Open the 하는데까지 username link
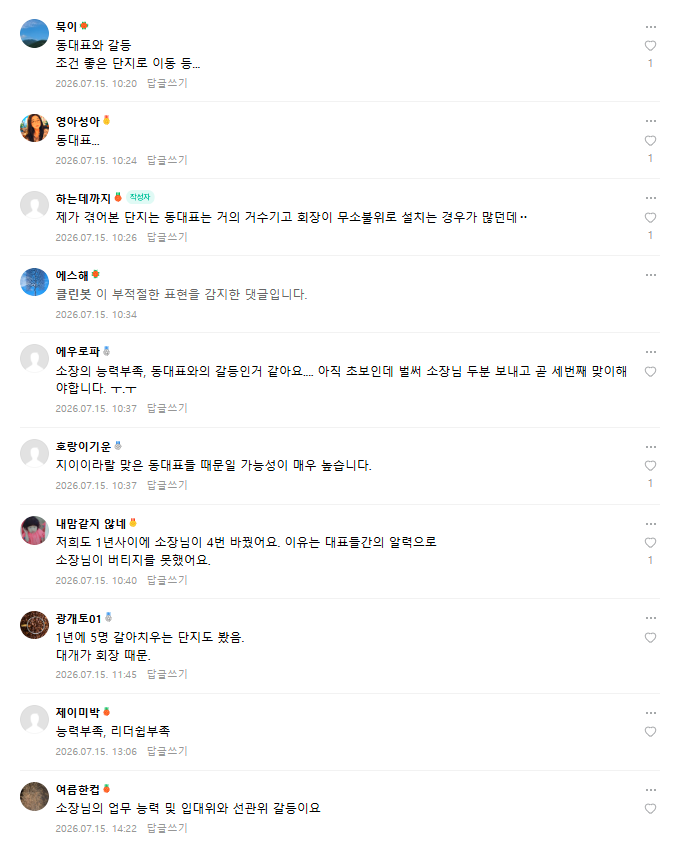This screenshot has height=859, width=681. pos(83,198)
